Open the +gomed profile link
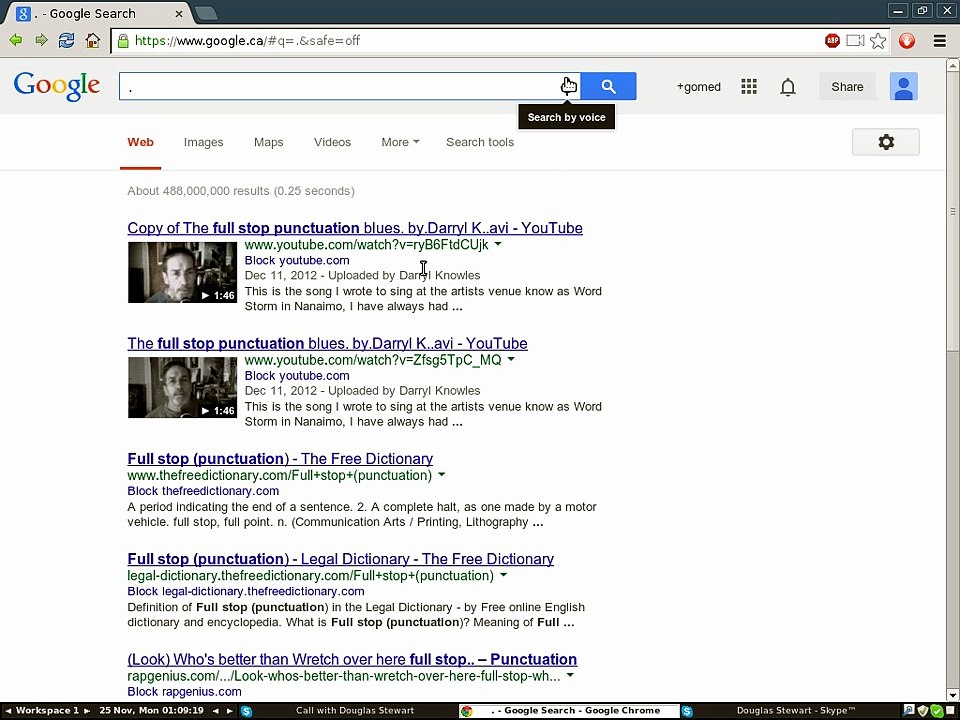Image resolution: width=960 pixels, height=720 pixels. tap(699, 87)
